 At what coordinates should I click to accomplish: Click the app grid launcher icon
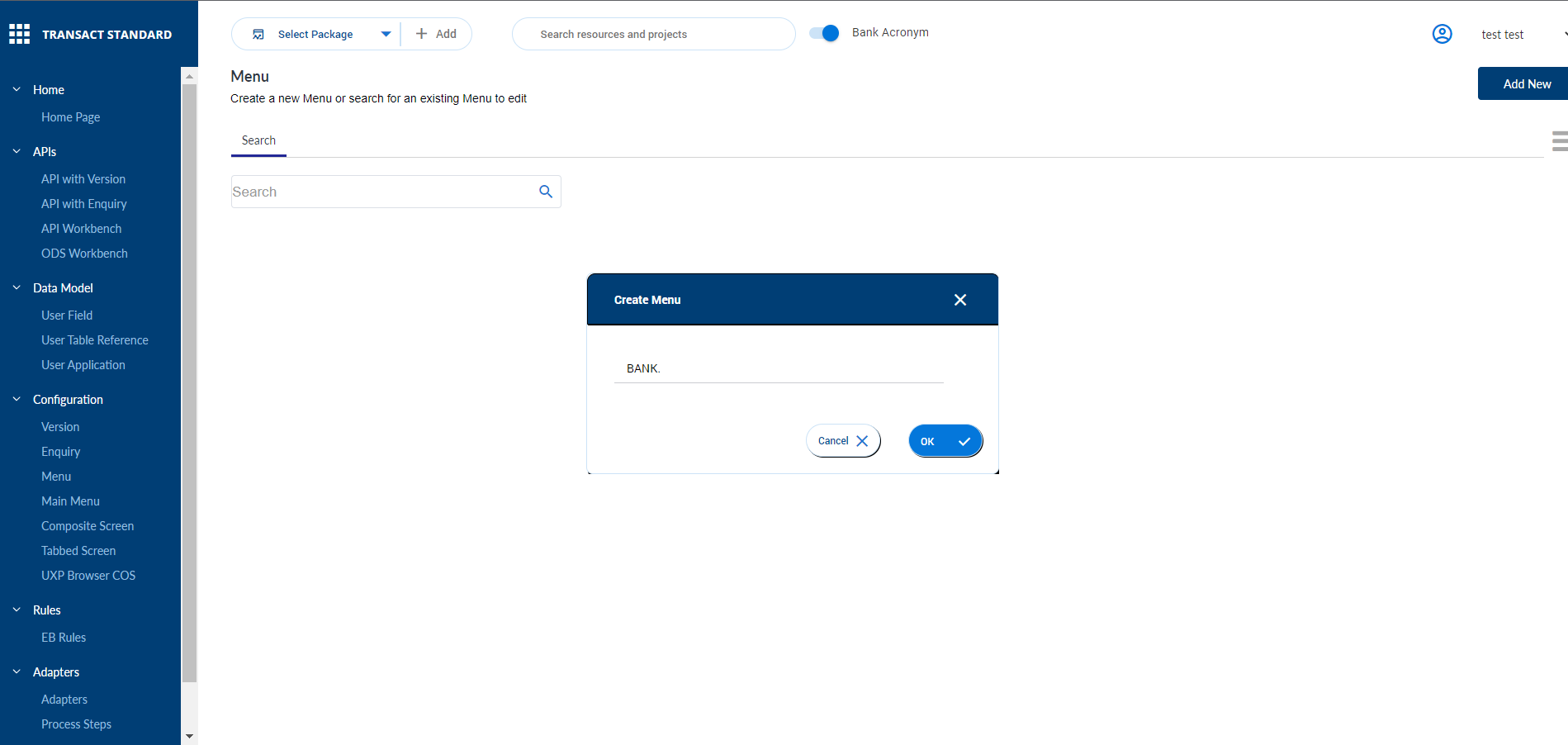pos(19,34)
